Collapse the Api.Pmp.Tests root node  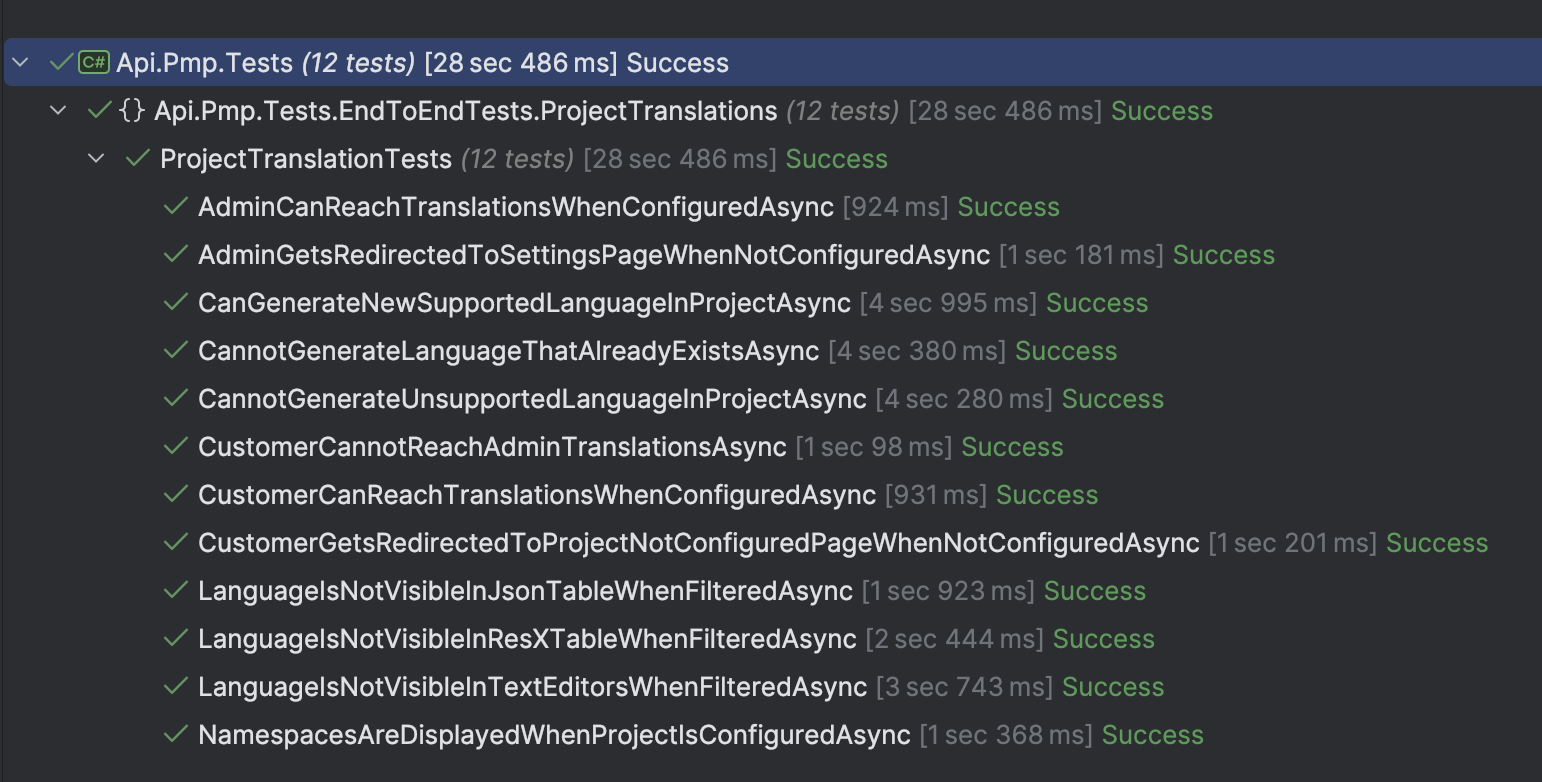(20, 63)
